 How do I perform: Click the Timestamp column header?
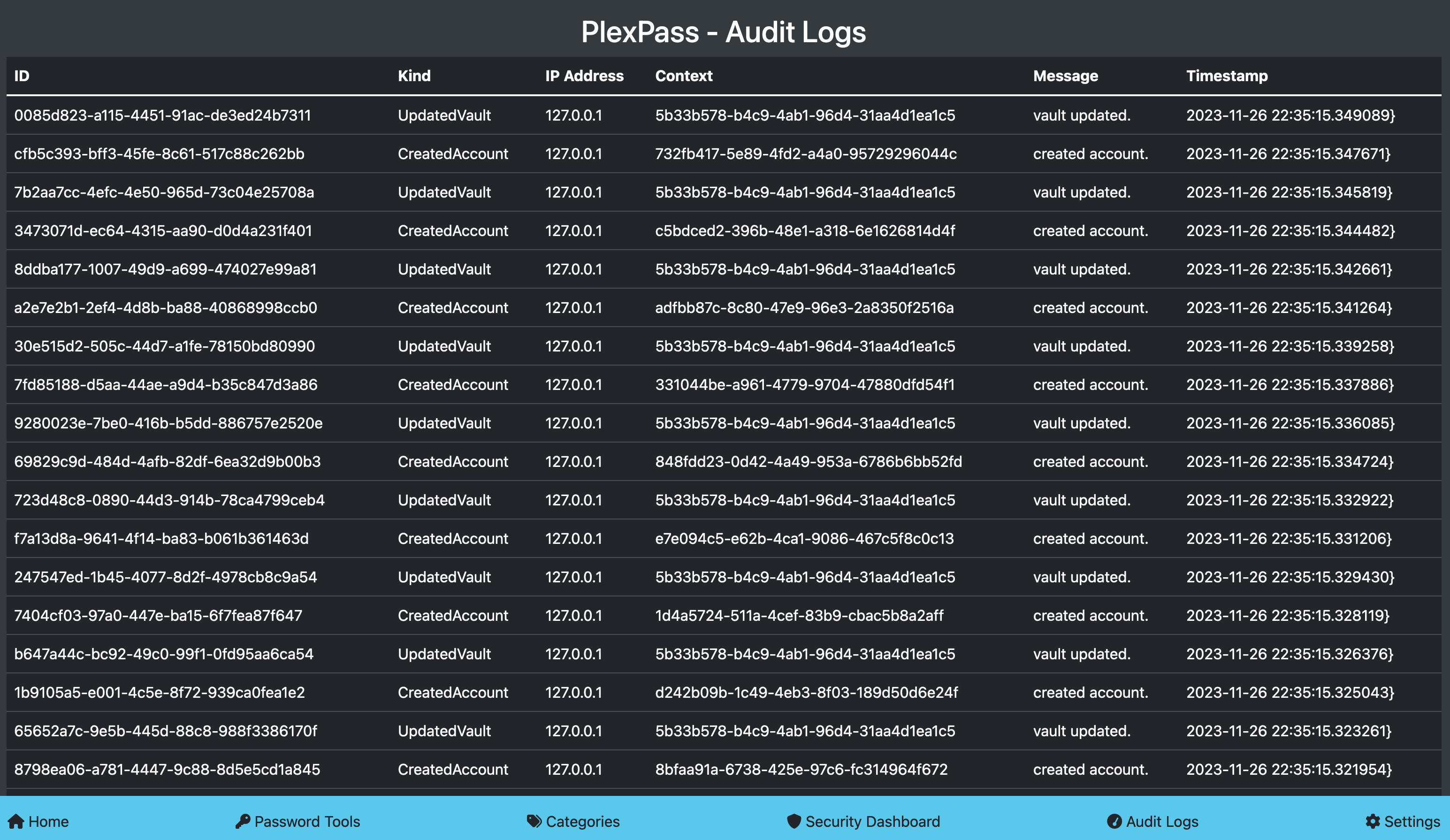1227,76
